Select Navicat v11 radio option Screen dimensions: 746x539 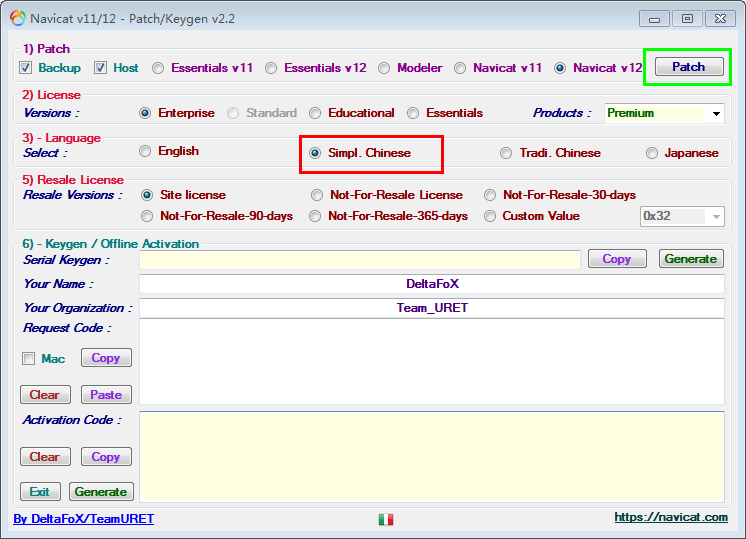click(x=460, y=68)
